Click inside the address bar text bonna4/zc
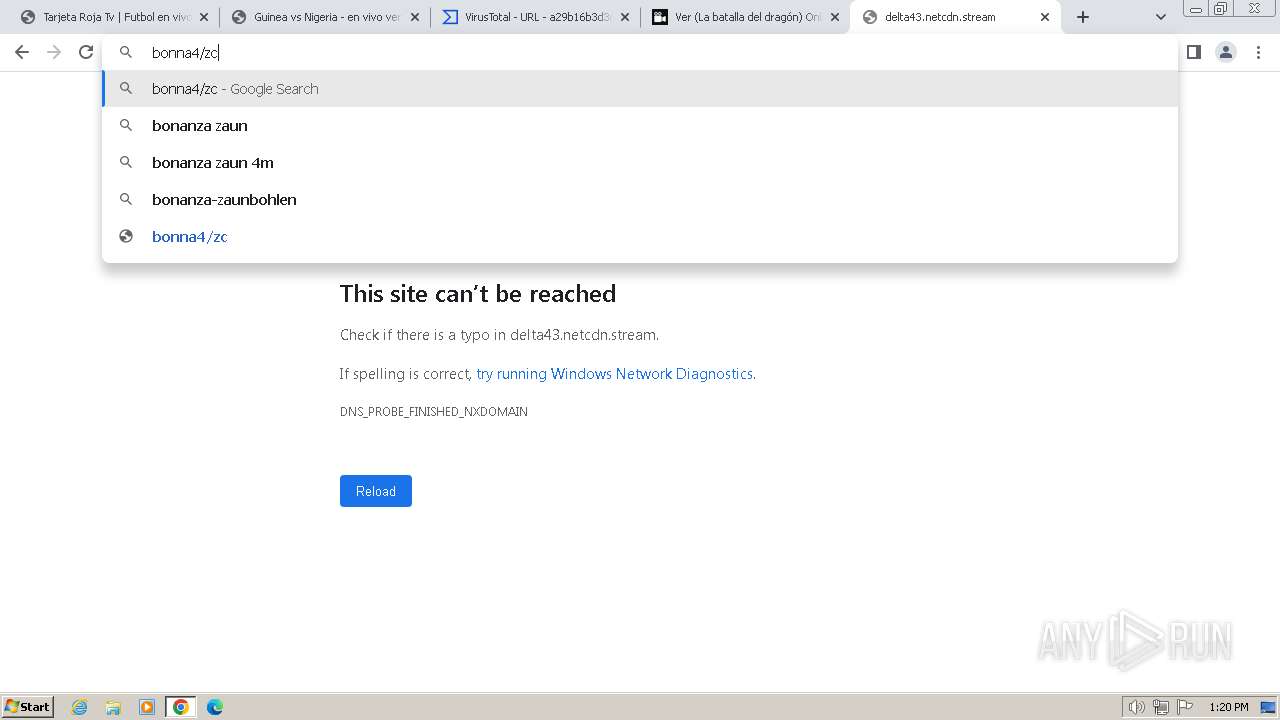This screenshot has width=1280, height=720. [185, 53]
